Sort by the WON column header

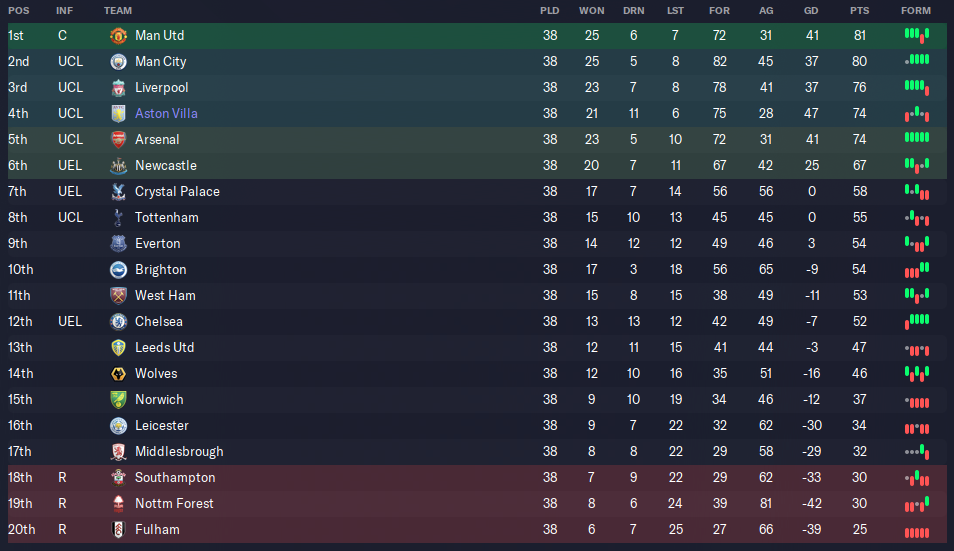(591, 11)
